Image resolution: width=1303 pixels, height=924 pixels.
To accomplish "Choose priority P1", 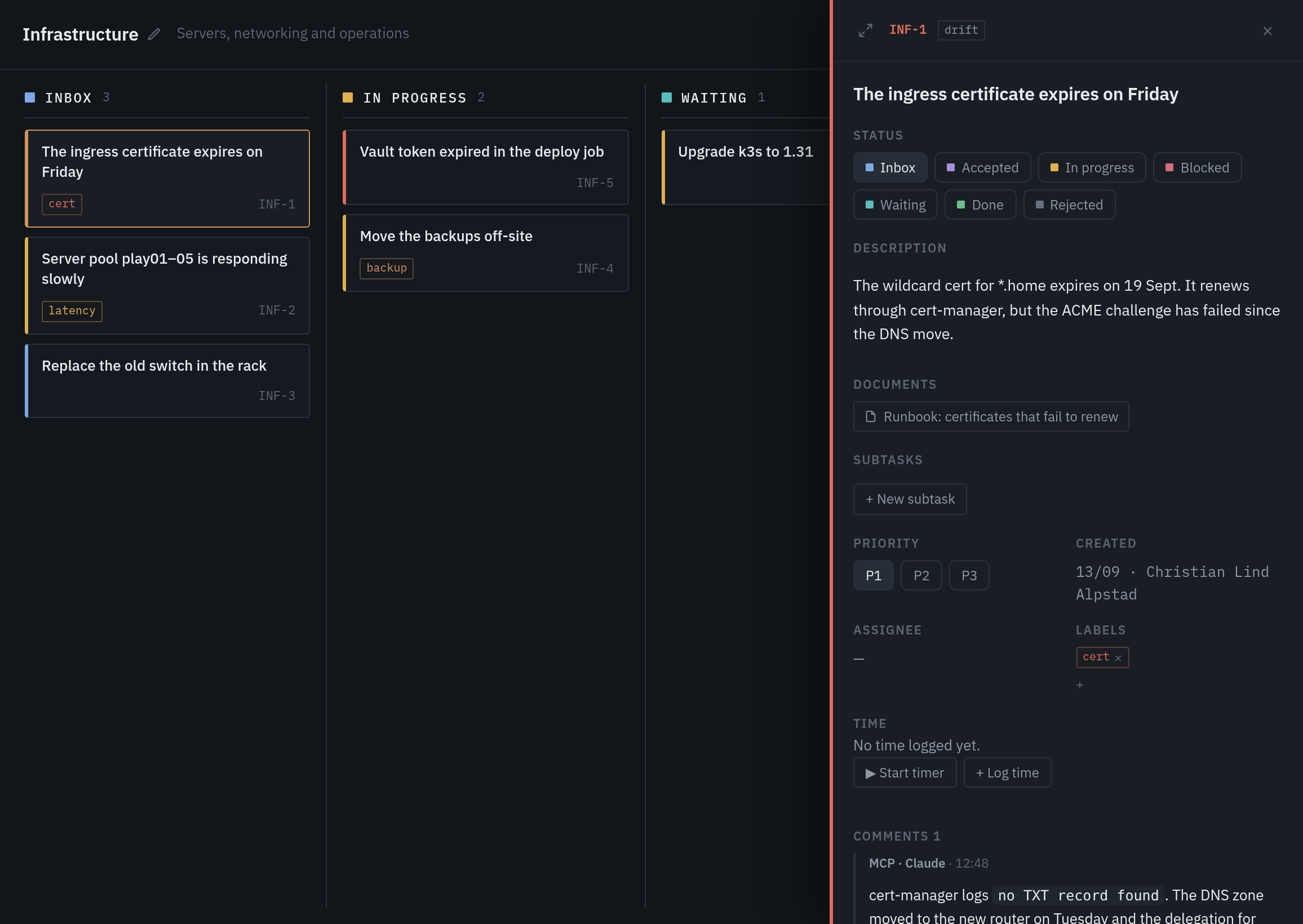I will click(874, 576).
